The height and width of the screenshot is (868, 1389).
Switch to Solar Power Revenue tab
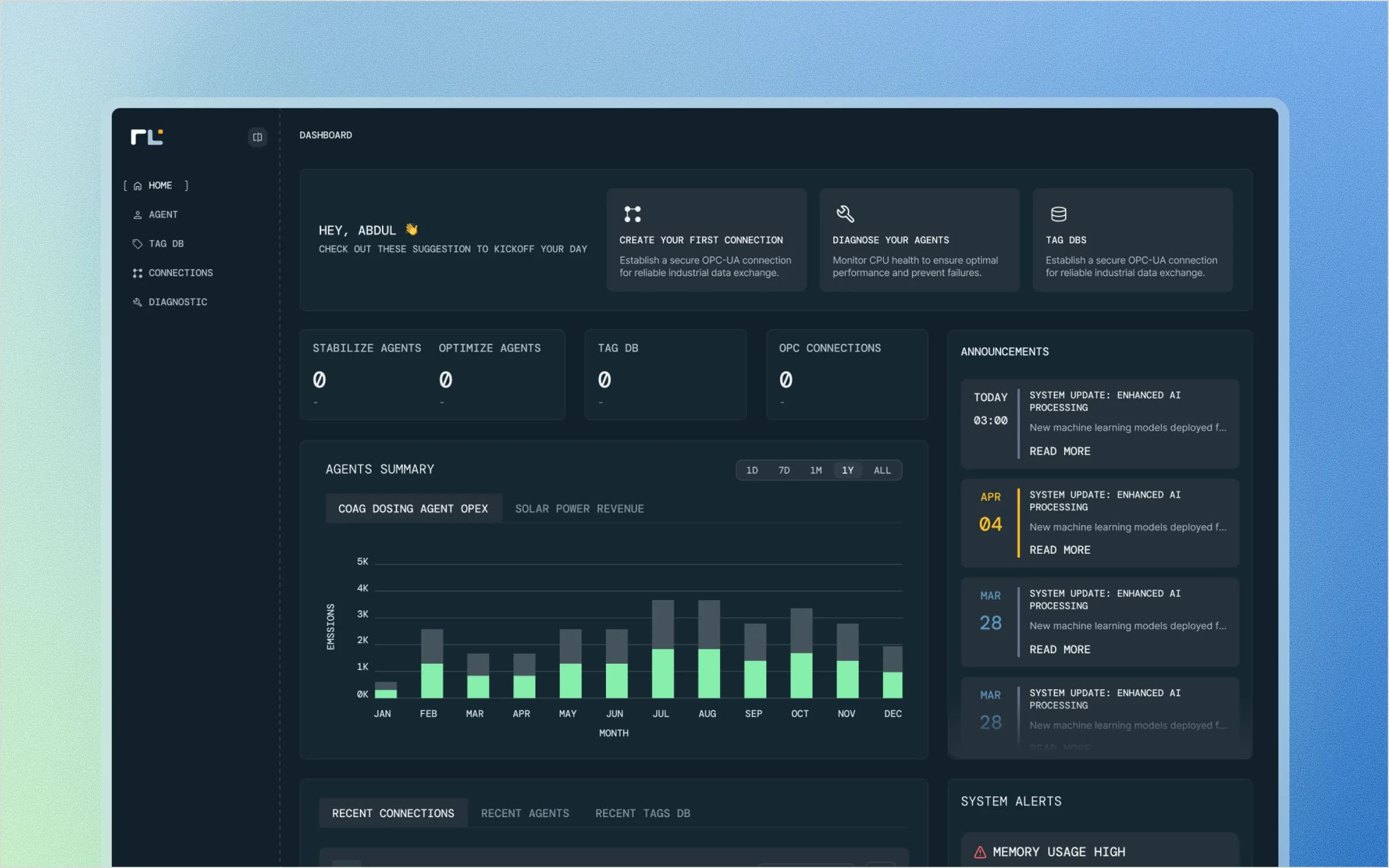pyautogui.click(x=579, y=509)
